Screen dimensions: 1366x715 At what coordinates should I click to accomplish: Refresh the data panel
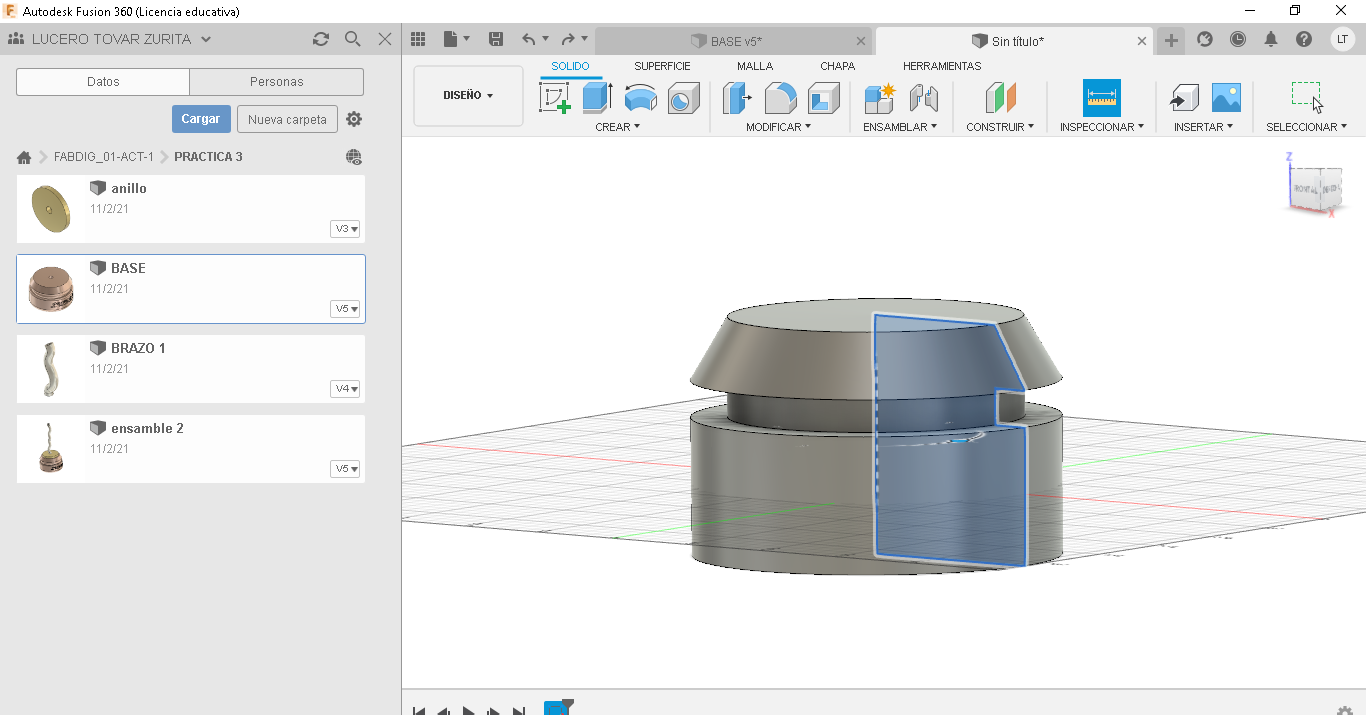(321, 39)
